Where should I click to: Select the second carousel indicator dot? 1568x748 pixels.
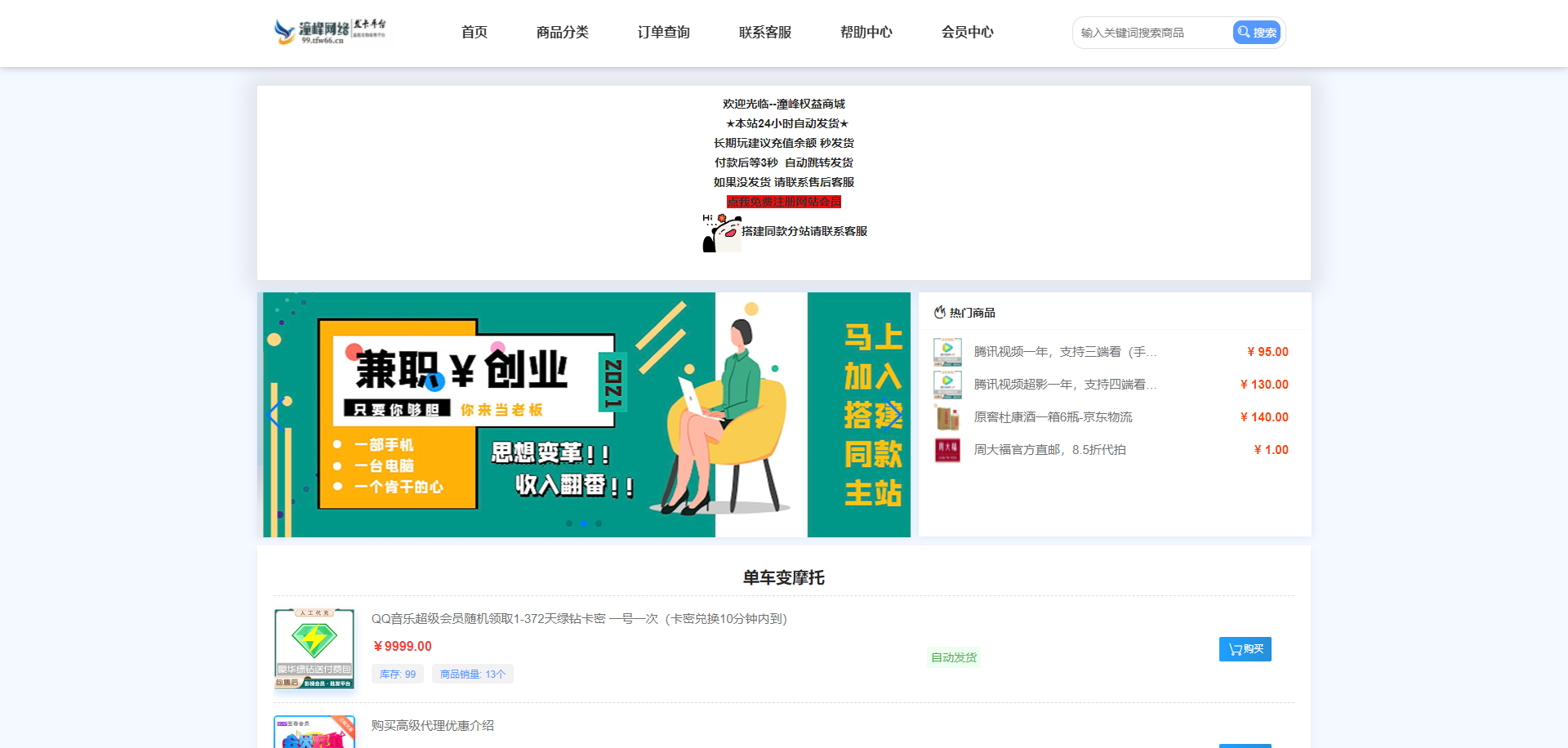coord(584,523)
